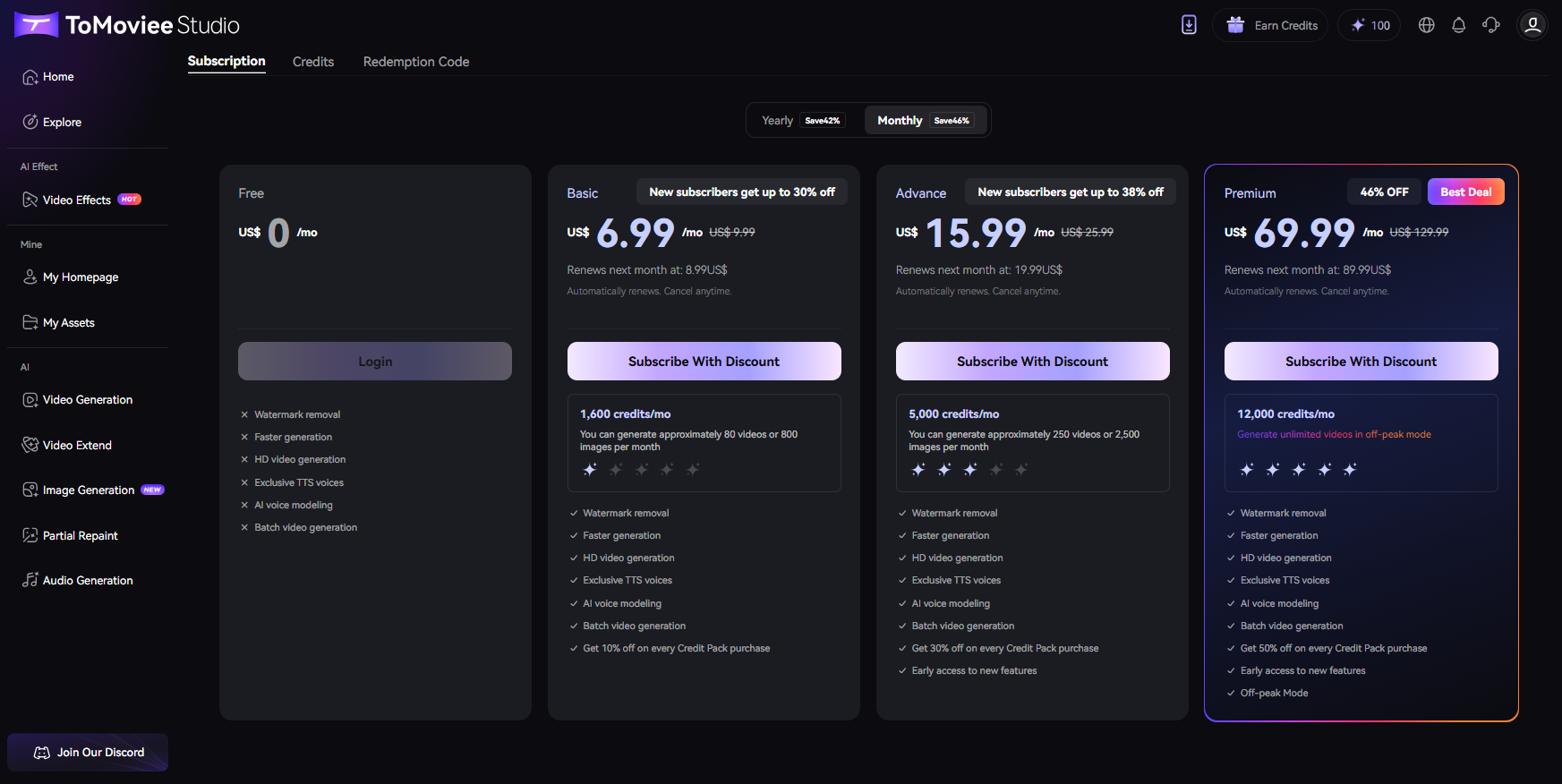Click Login button on Free plan
This screenshot has height=784, width=1562.
pos(375,362)
